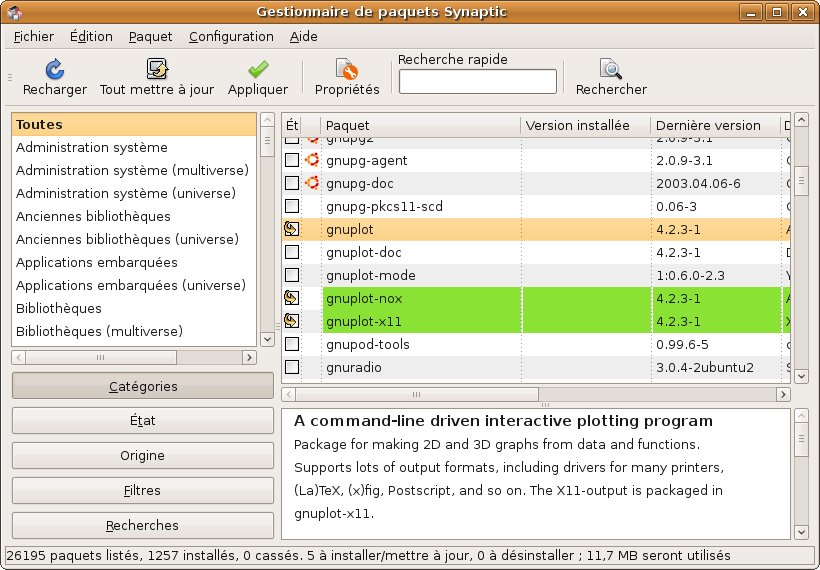Click the Synaptic app icon in title bar

[x=15, y=12]
